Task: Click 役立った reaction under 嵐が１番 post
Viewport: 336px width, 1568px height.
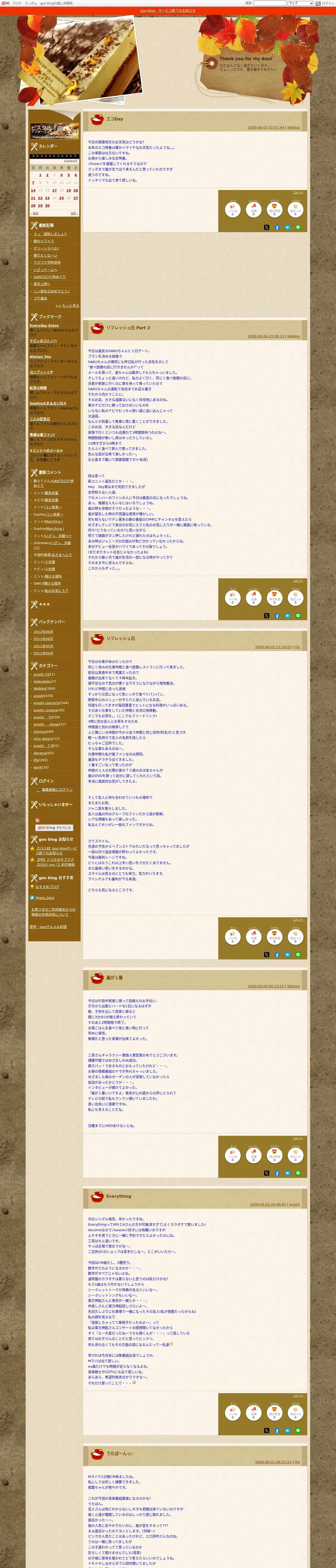Action: point(296,1155)
